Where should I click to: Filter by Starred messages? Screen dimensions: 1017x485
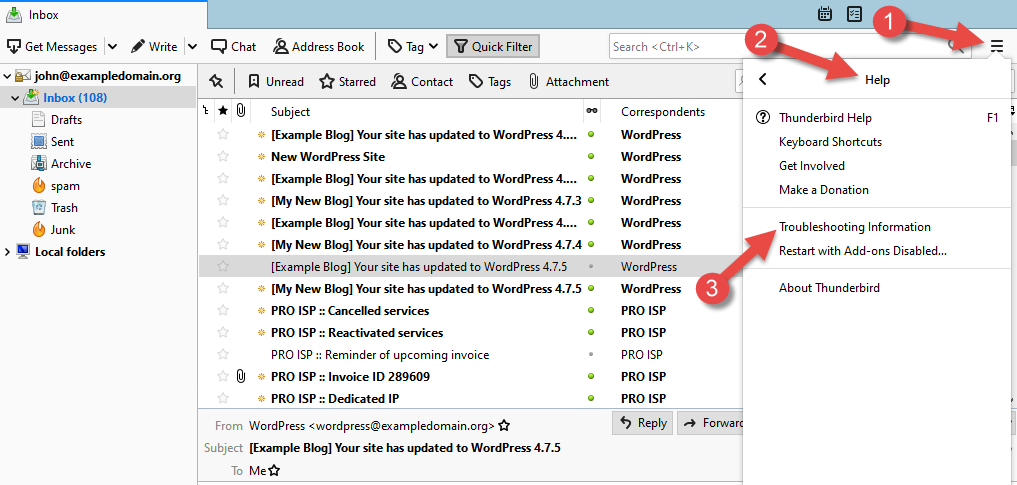click(x=348, y=82)
